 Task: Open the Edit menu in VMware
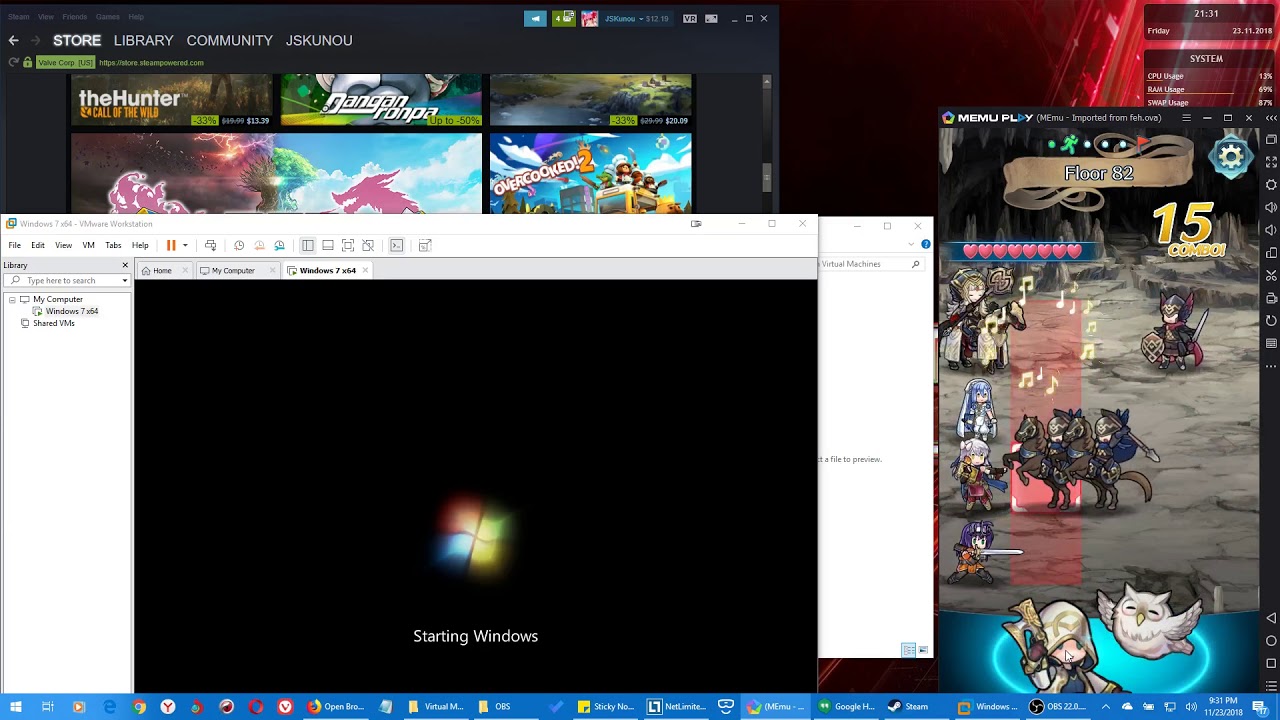38,245
